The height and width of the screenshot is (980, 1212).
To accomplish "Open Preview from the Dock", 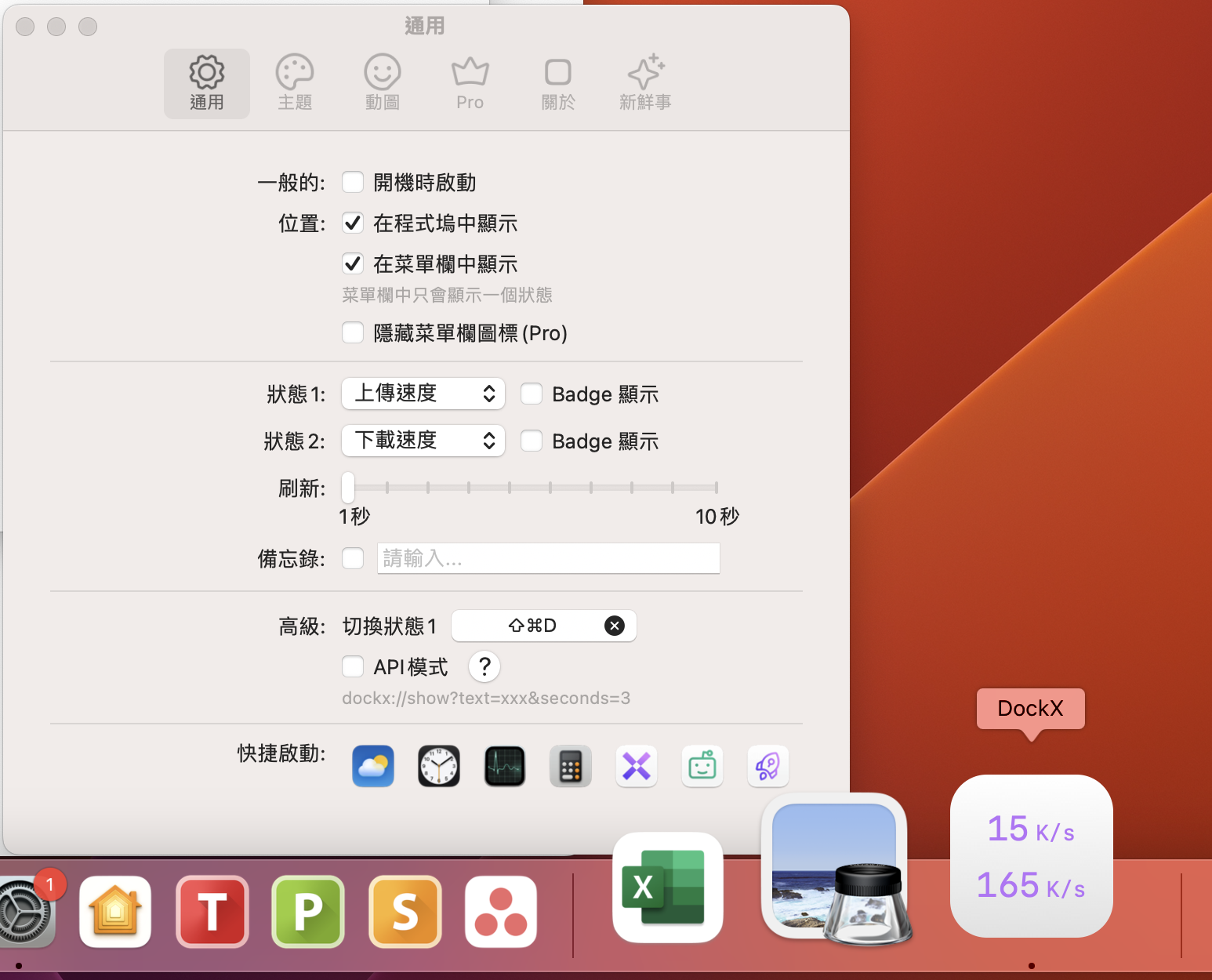I will (836, 868).
